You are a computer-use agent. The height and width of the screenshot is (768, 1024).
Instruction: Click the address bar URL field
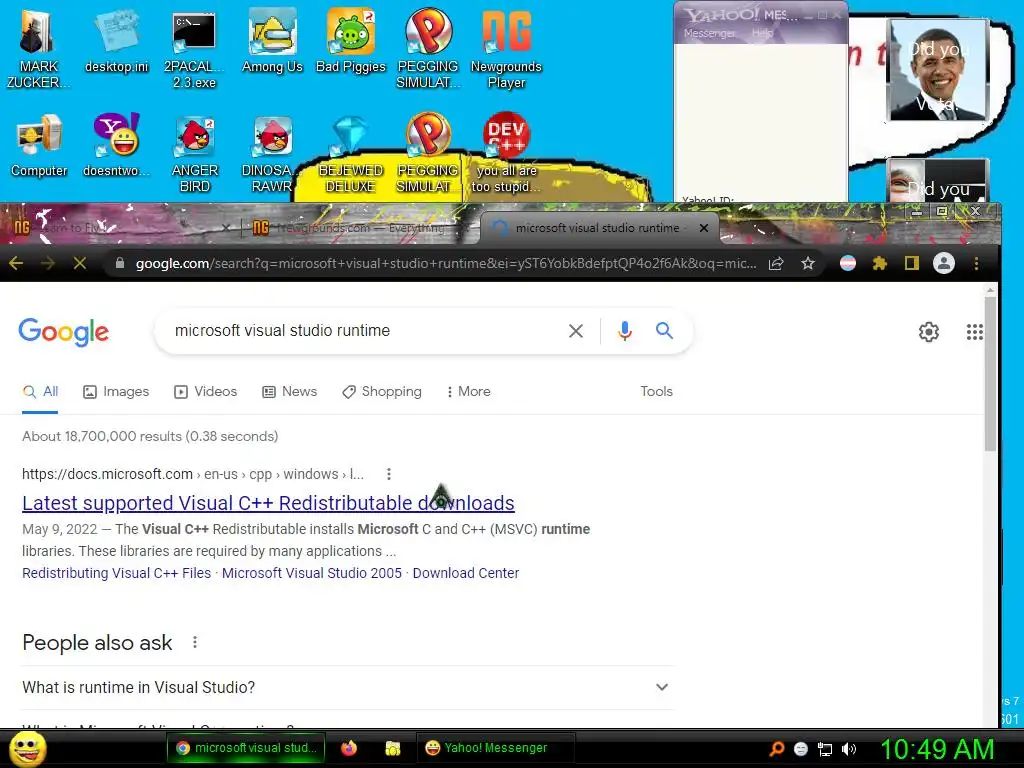[445, 263]
